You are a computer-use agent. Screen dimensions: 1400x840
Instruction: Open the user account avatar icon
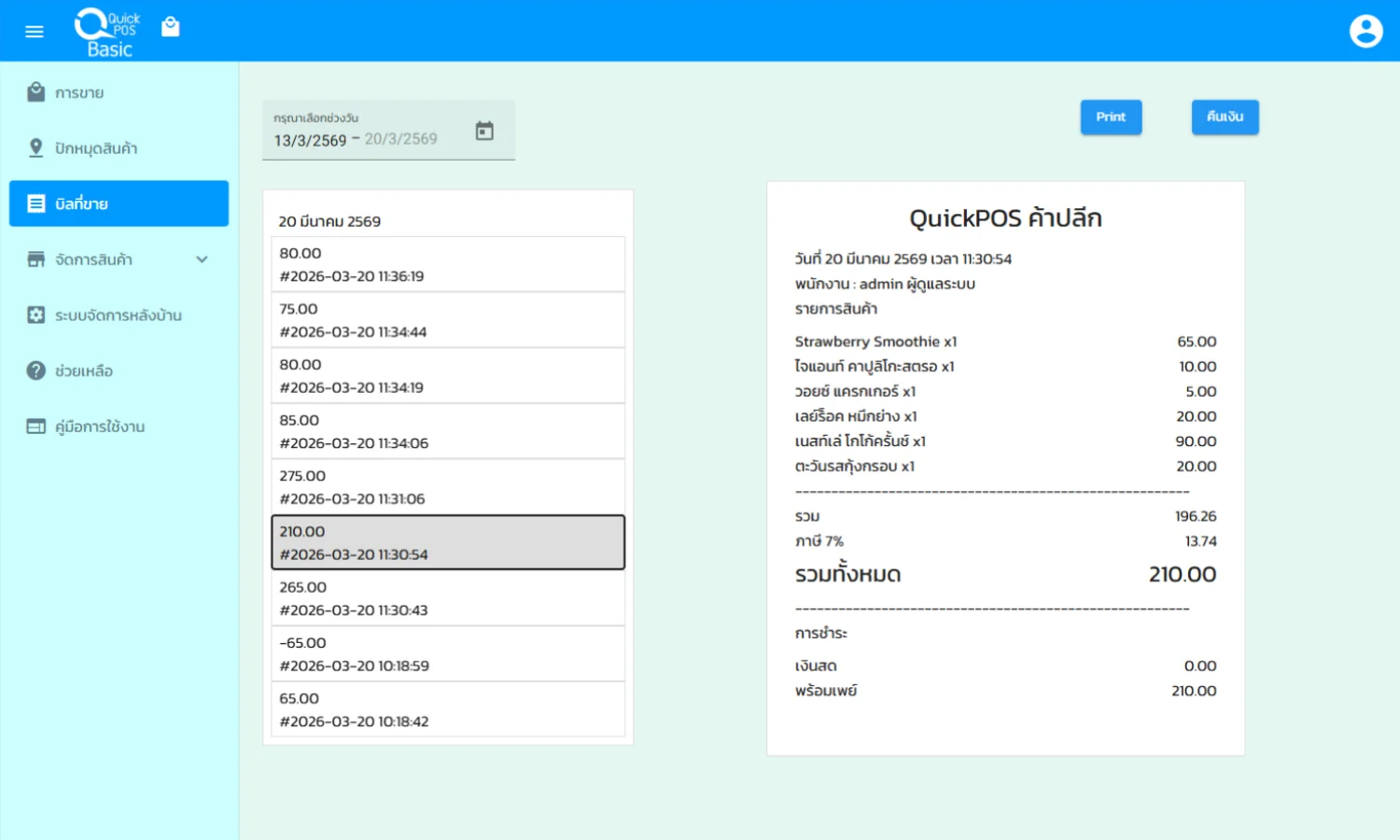click(1365, 31)
